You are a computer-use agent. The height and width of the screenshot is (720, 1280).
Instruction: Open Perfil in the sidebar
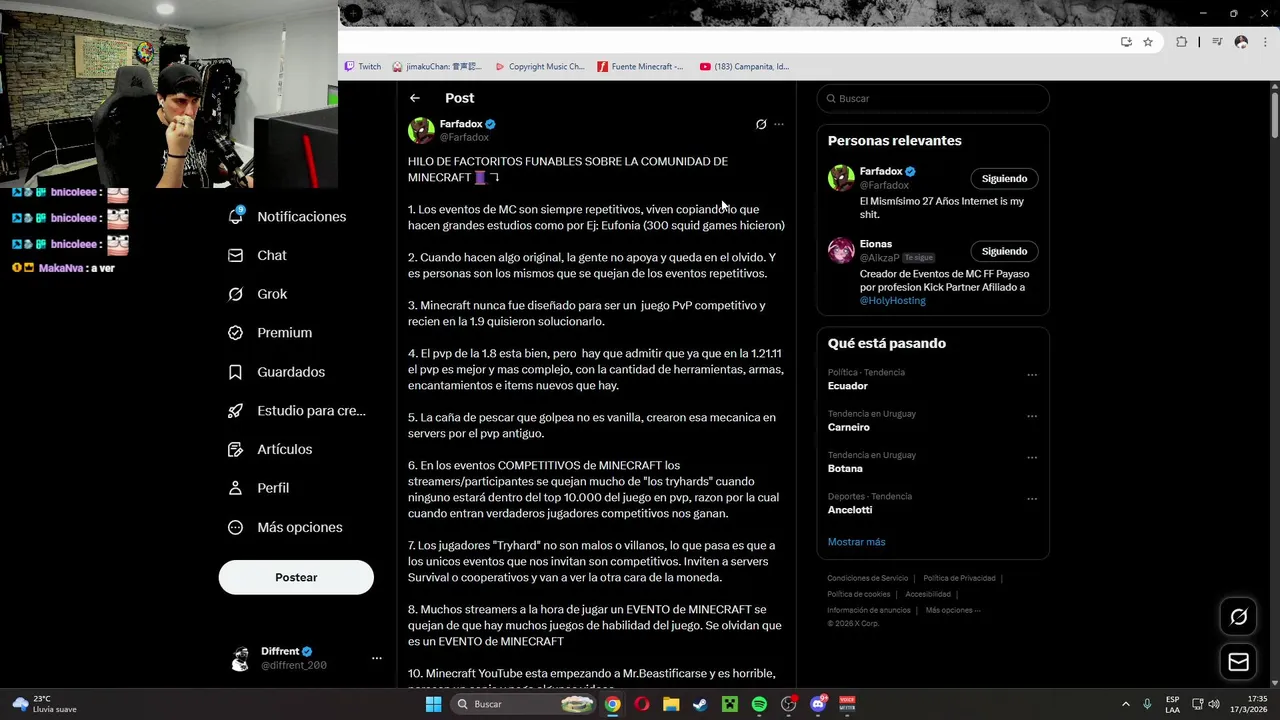point(259,488)
